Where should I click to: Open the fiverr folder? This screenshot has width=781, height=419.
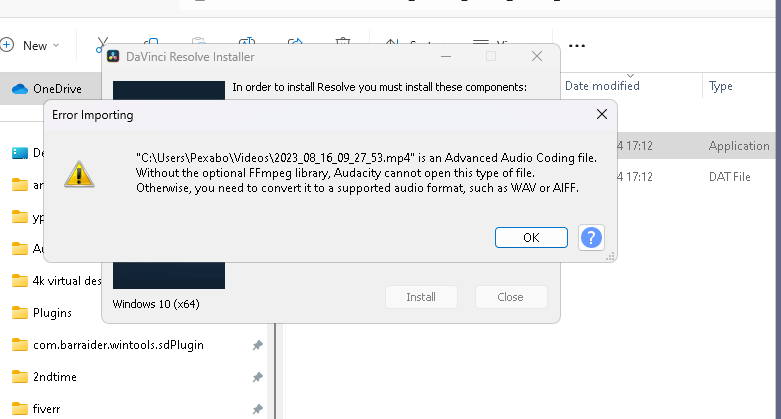pos(46,409)
